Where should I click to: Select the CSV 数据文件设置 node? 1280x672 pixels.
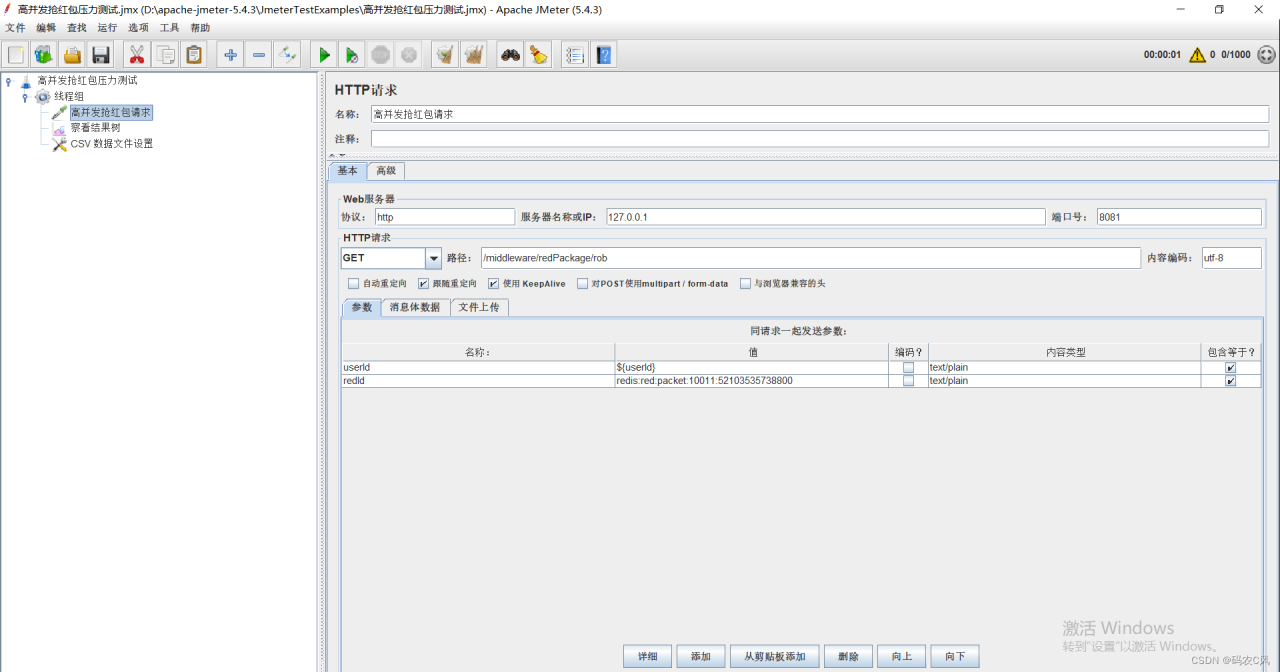point(112,144)
